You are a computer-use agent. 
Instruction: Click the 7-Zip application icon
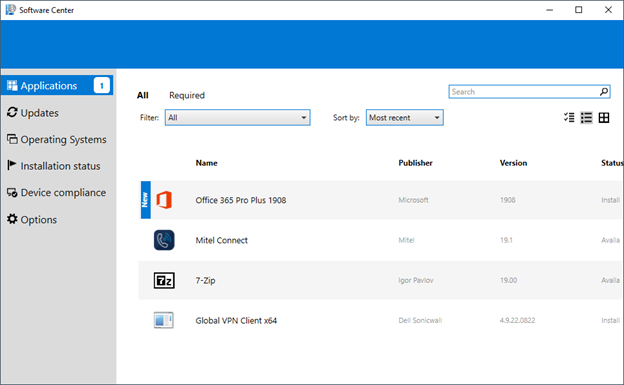click(x=164, y=280)
